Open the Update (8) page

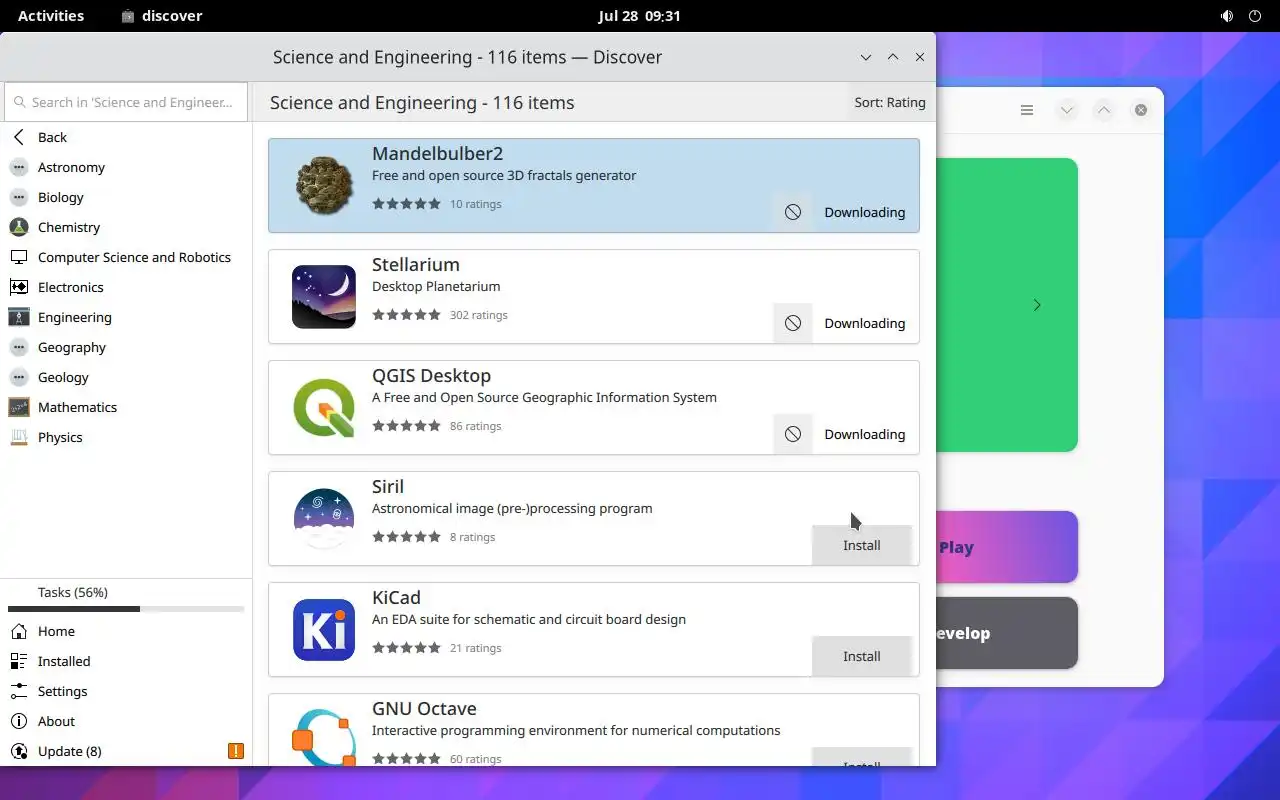point(126,751)
